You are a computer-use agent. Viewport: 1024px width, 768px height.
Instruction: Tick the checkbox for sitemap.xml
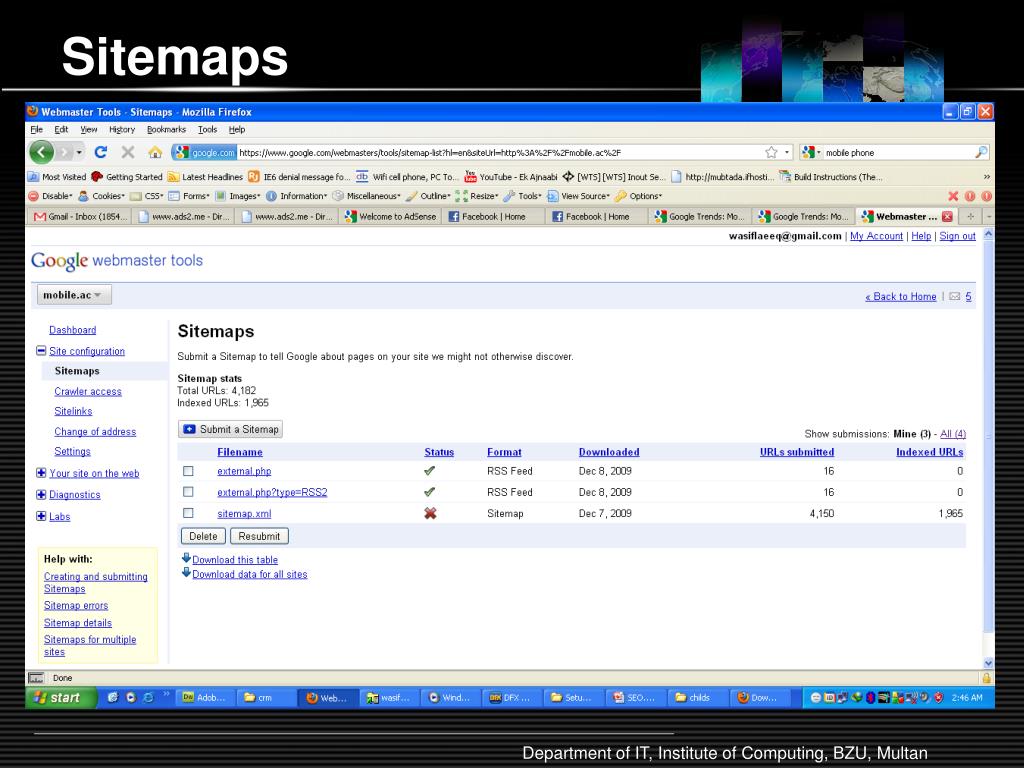click(x=188, y=513)
